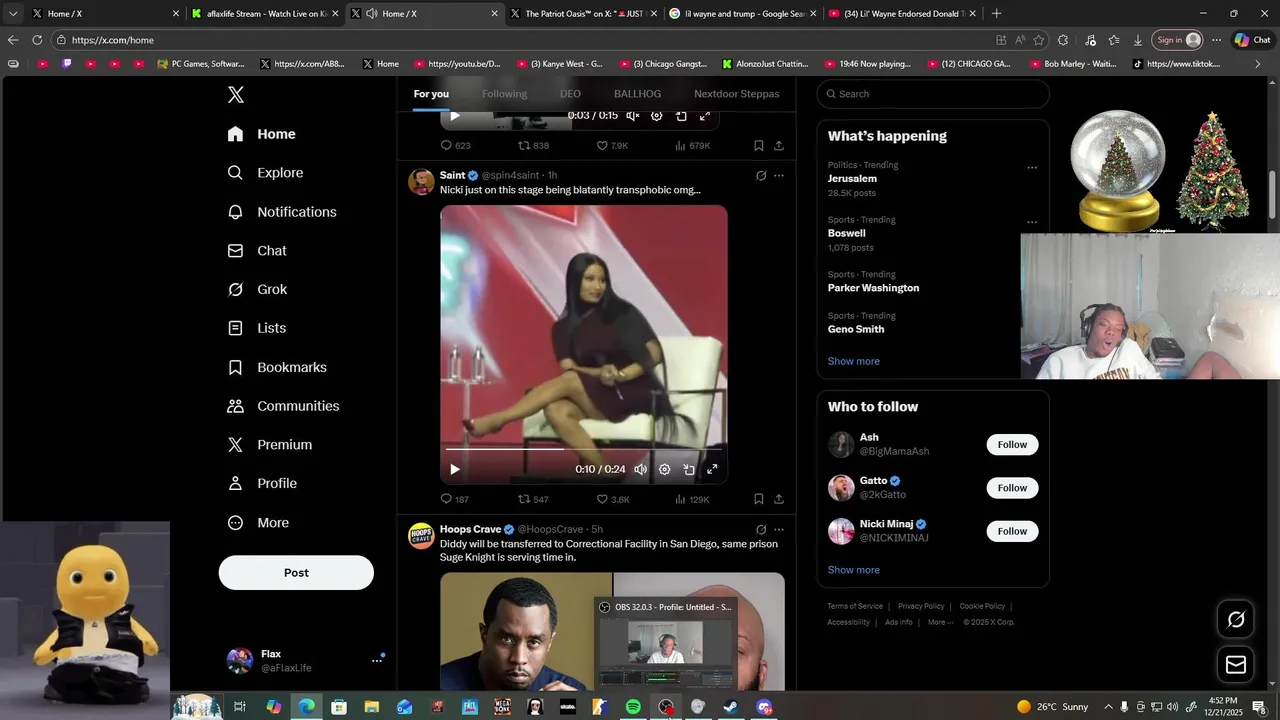The width and height of the screenshot is (1280, 720).
Task: Click the X search field
Action: tap(933, 94)
